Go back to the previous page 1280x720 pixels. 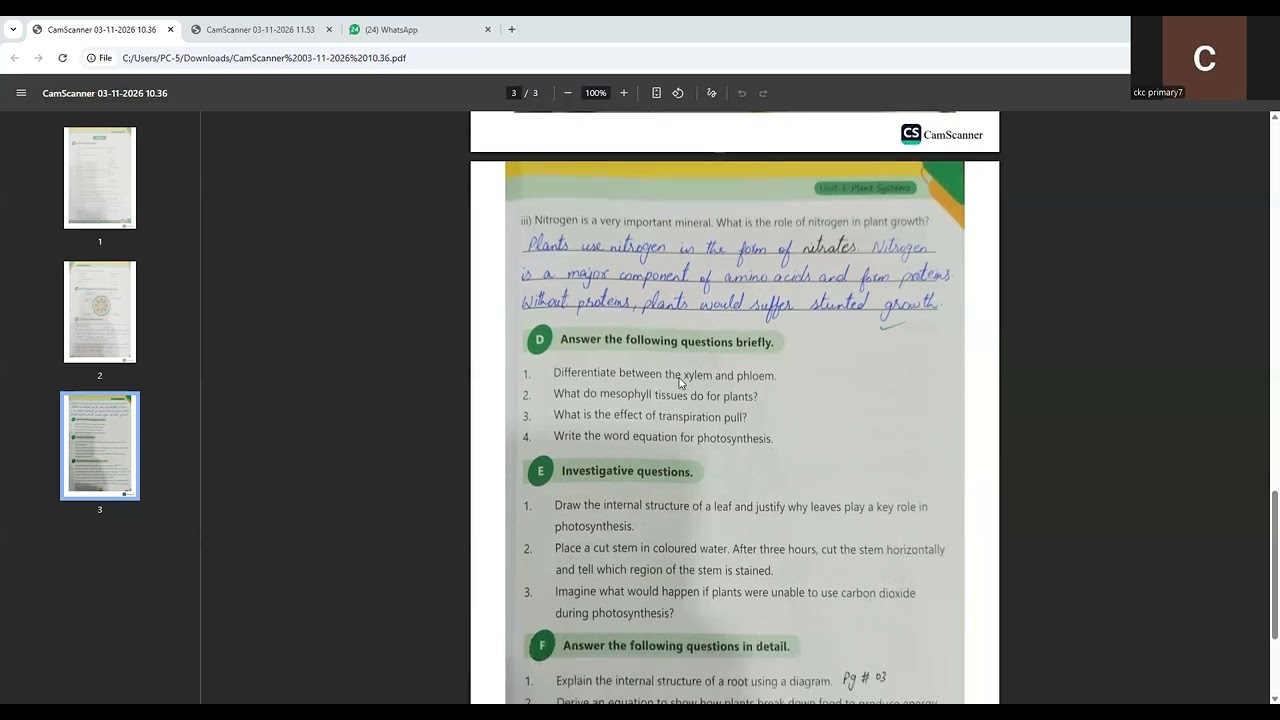(14, 58)
